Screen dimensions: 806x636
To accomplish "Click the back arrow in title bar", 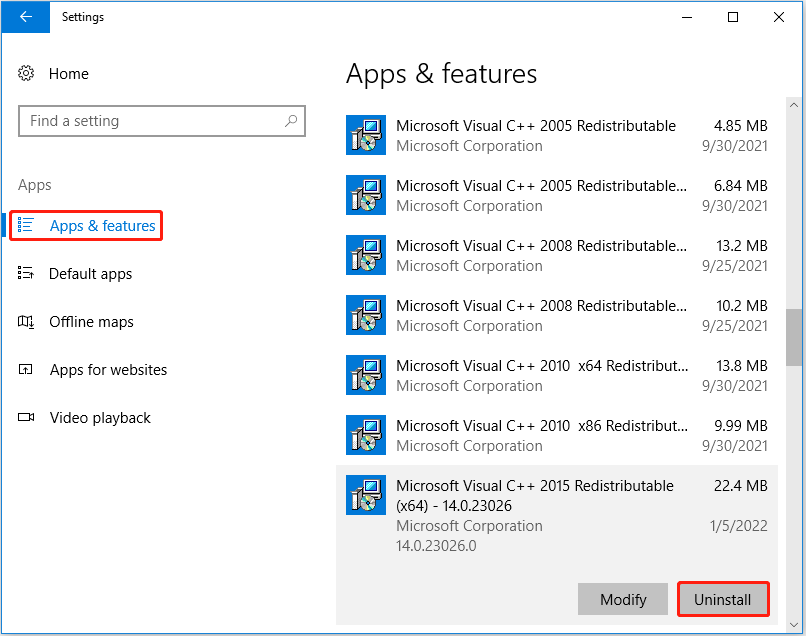I will (25, 16).
